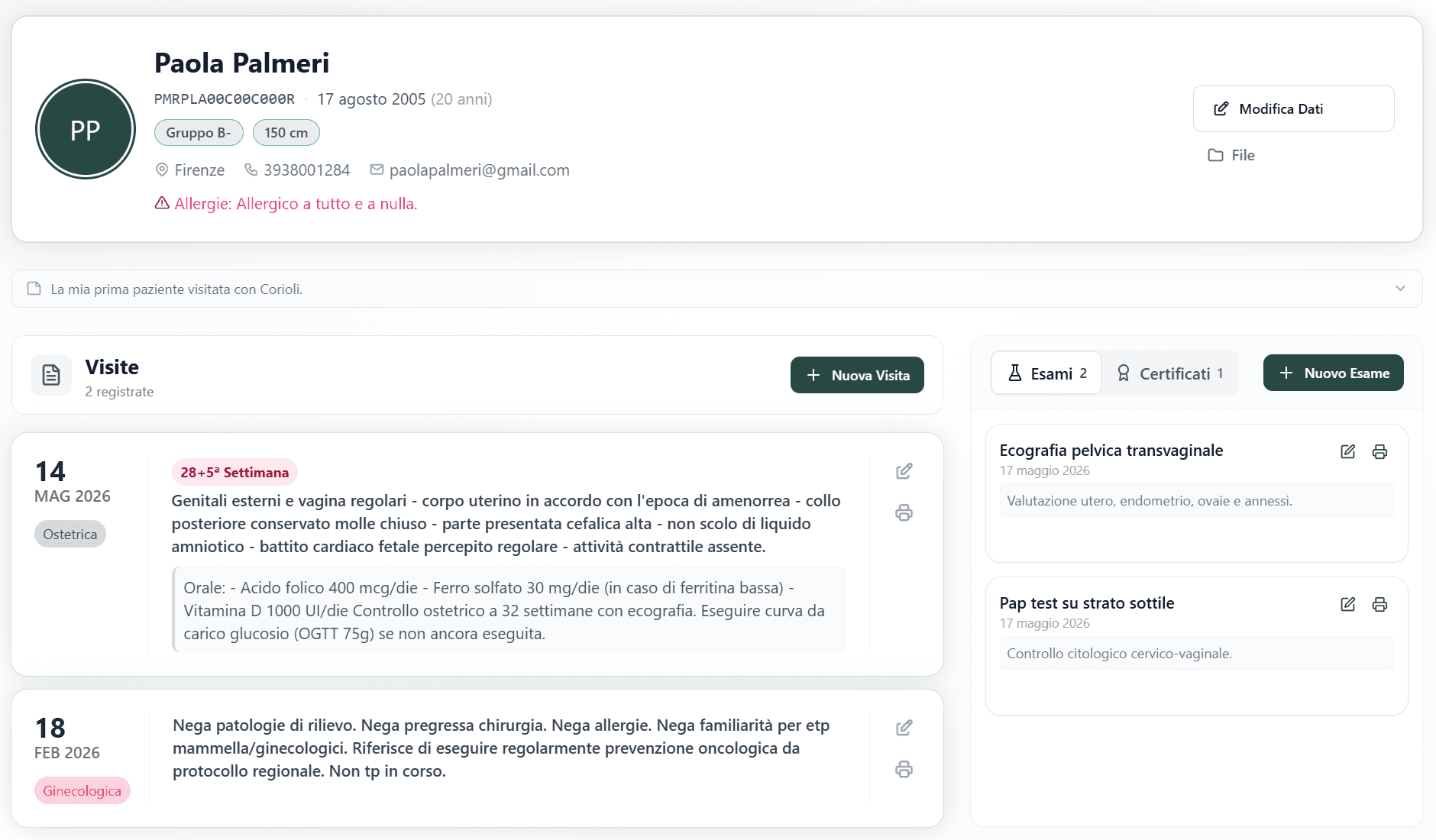
Task: Print the Ecografia pelvica transvaginale exam
Action: [x=1379, y=451]
